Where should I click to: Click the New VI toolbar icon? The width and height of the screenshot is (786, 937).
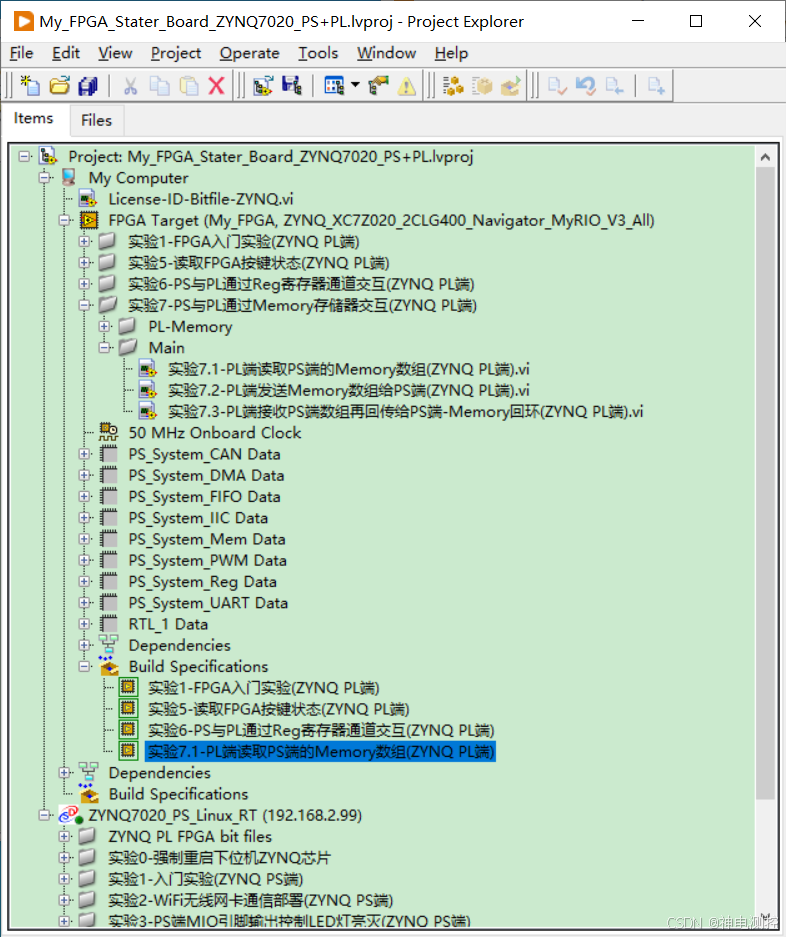pos(29,85)
